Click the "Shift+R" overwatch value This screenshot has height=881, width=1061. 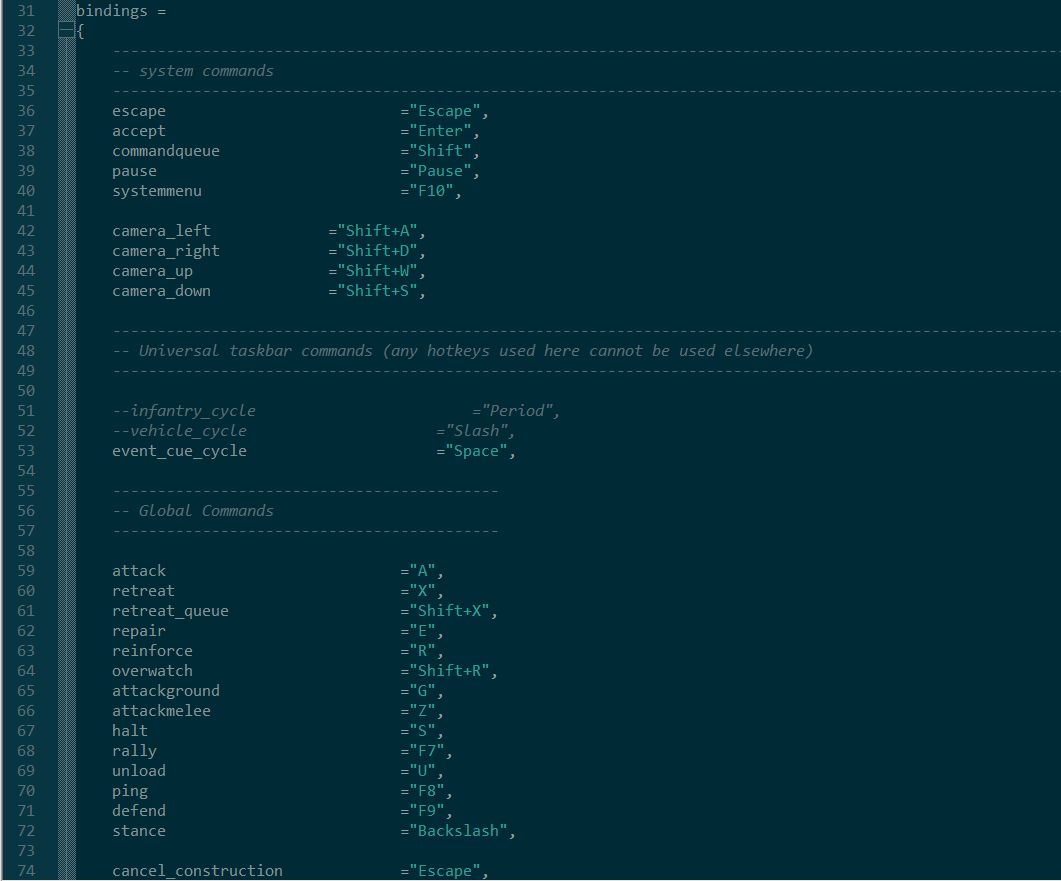(x=449, y=671)
